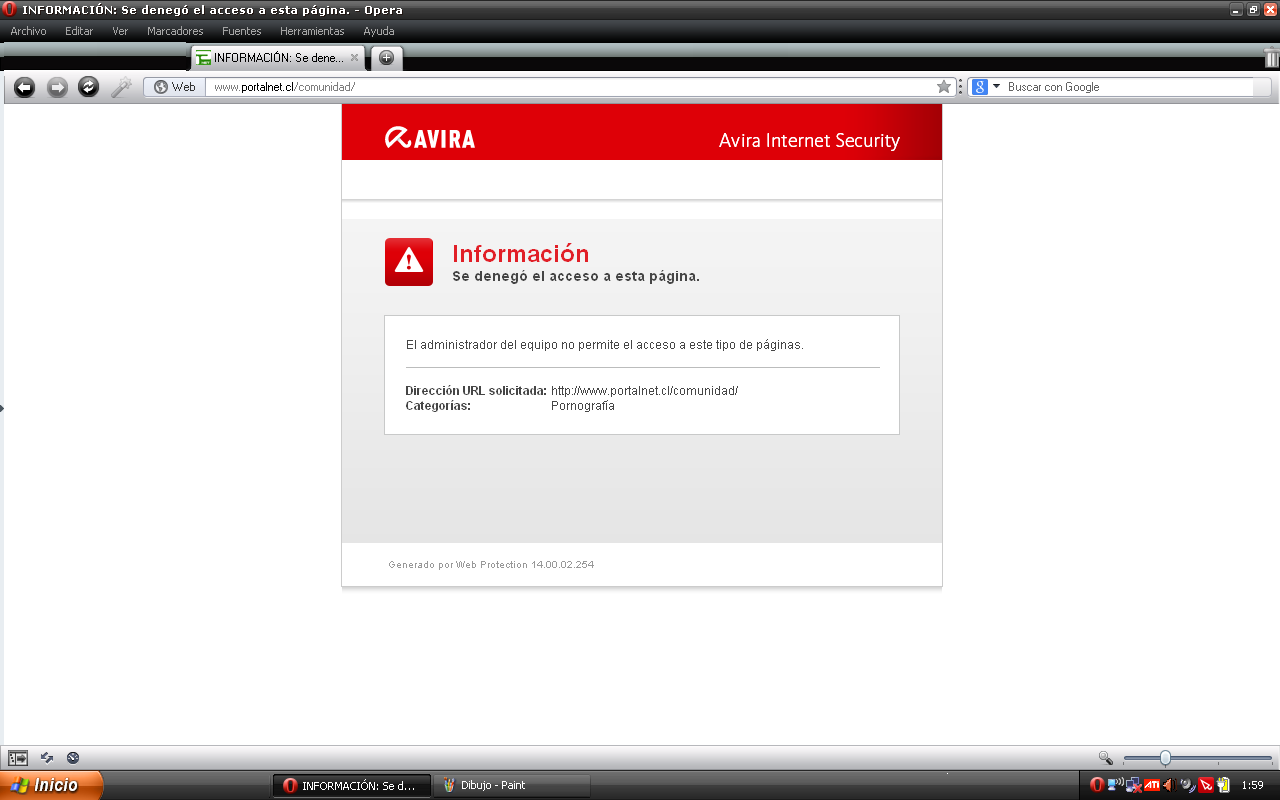Screen dimensions: 1280x800
Task: Click 'Generado por Web Protection 14.00.02.254' footer
Action: pos(491,565)
